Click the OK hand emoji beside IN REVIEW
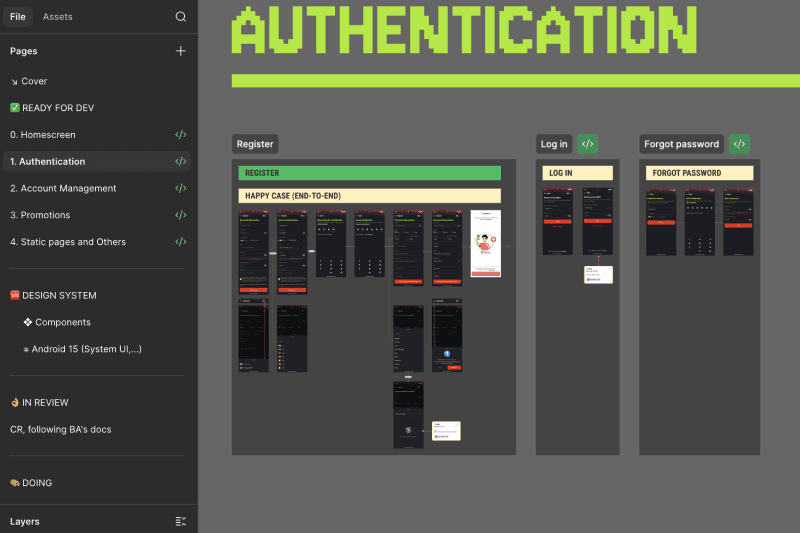This screenshot has height=533, width=800. (x=15, y=402)
